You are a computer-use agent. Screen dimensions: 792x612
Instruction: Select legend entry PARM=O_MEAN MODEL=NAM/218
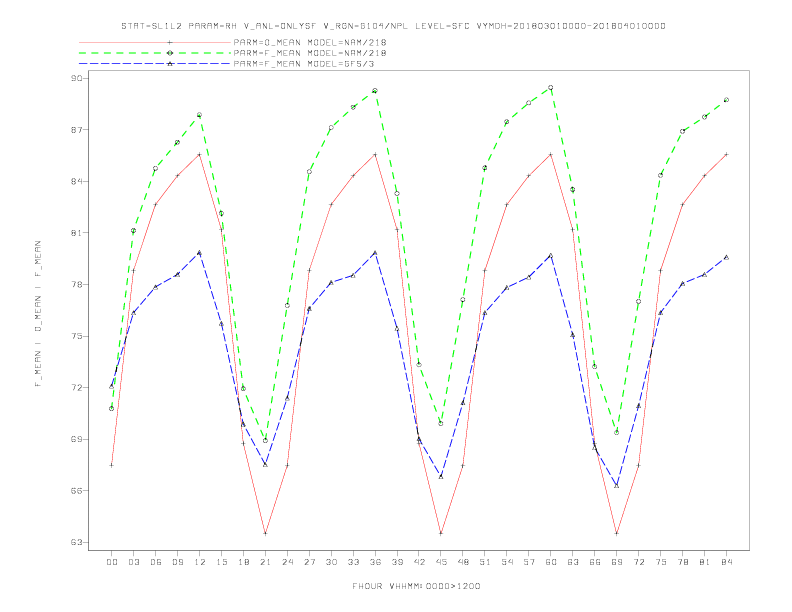pyautogui.click(x=310, y=42)
